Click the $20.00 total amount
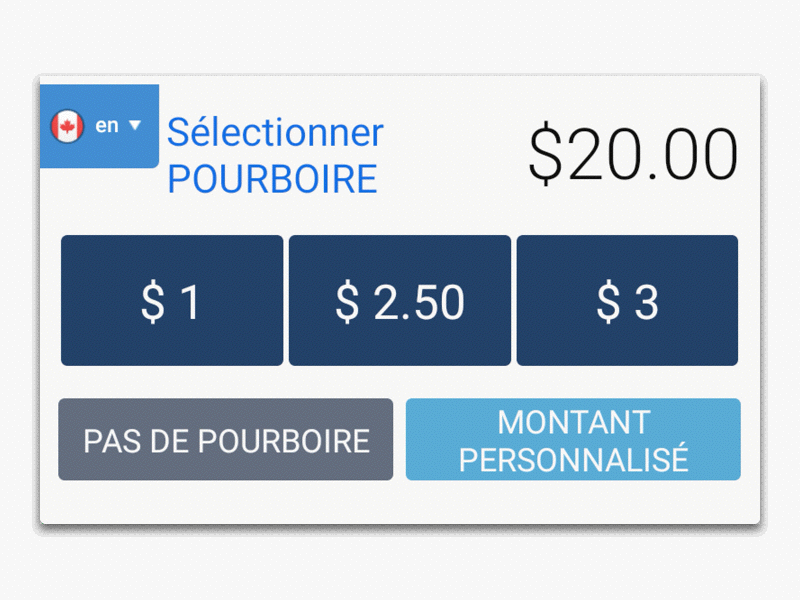Screen dimensions: 800x600 tap(633, 154)
